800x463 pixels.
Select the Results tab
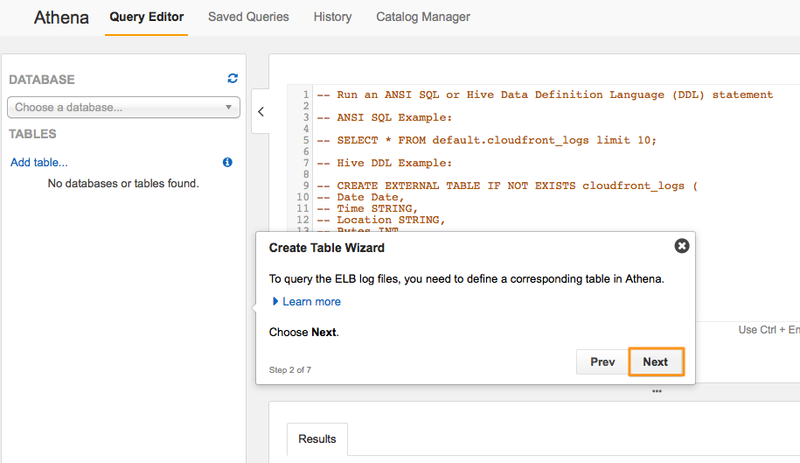click(317, 438)
